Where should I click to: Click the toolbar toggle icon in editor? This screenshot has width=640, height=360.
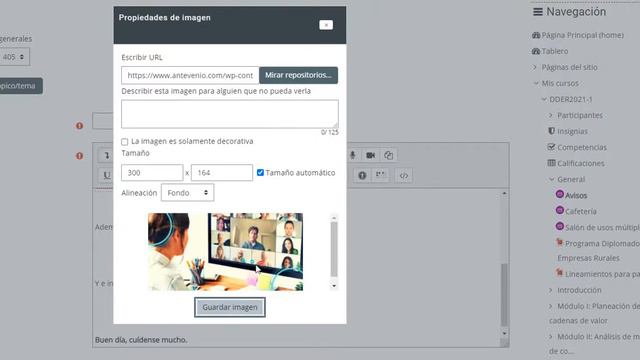point(107,155)
